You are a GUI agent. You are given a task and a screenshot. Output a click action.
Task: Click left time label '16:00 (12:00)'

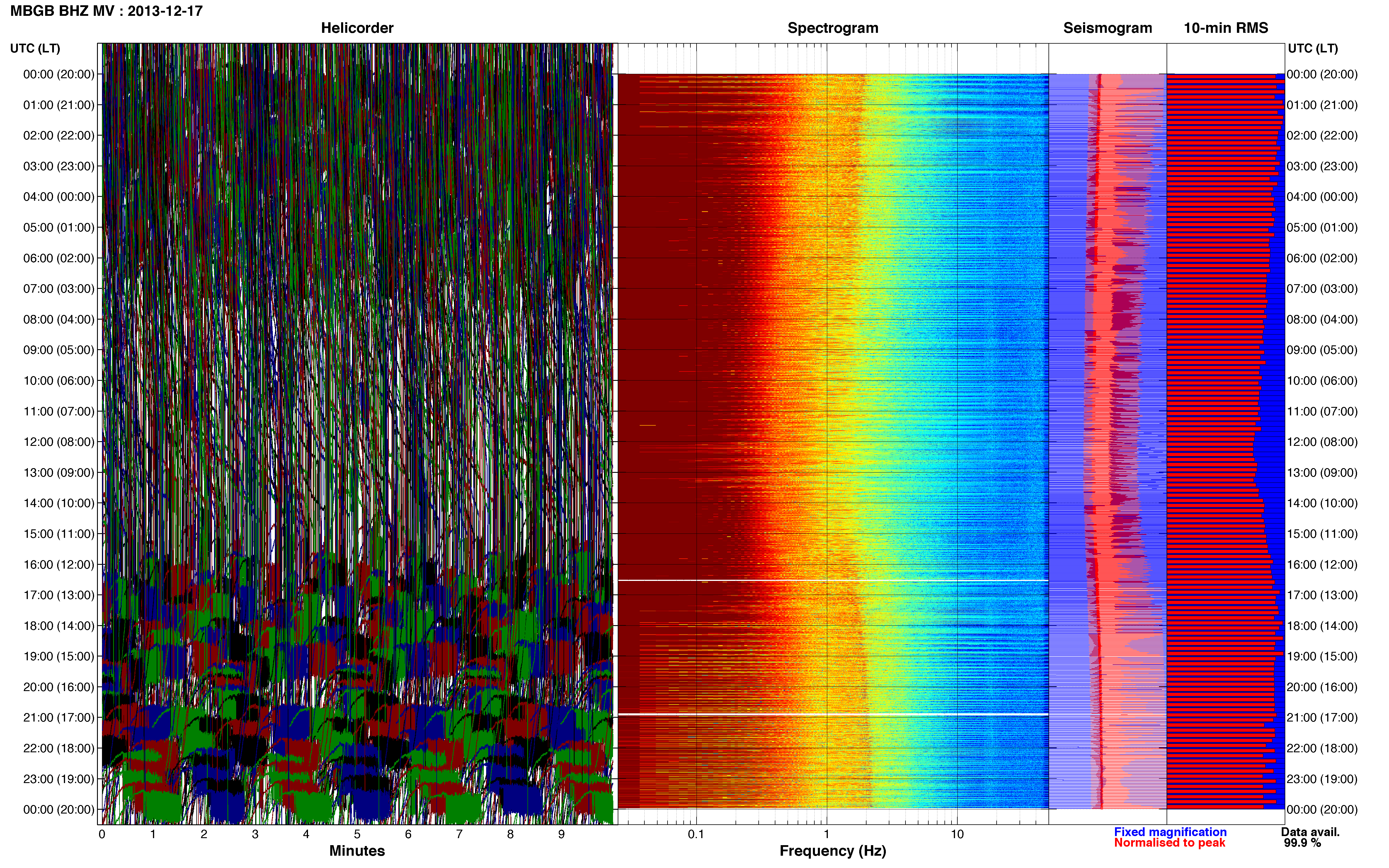pyautogui.click(x=59, y=564)
